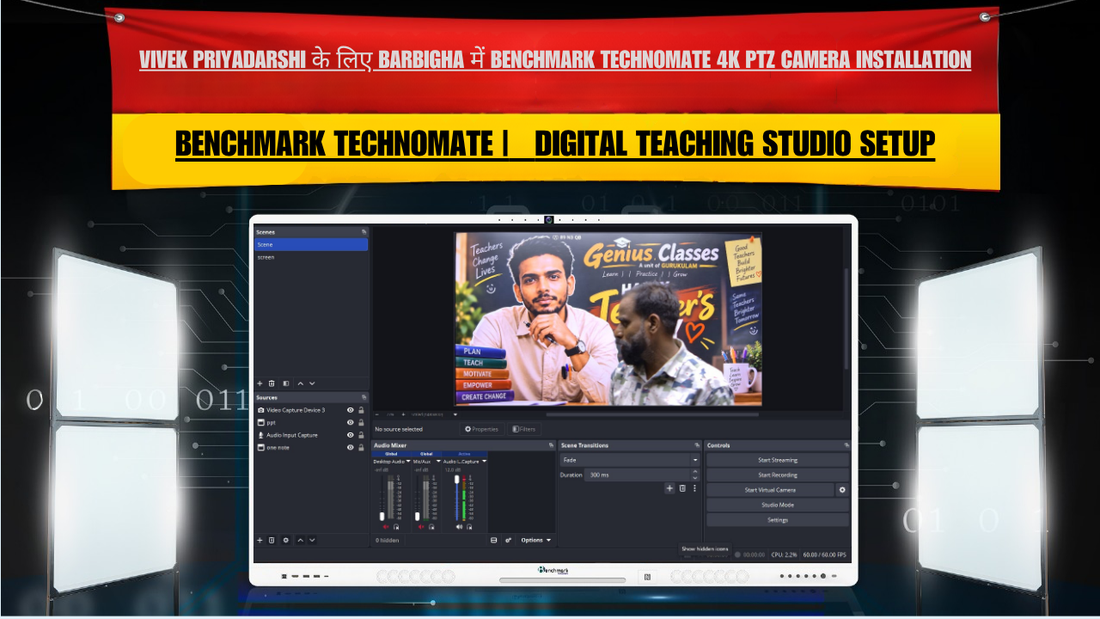The image size is (1100, 619).
Task: Delete the selected scene with trash icon
Action: [x=271, y=384]
